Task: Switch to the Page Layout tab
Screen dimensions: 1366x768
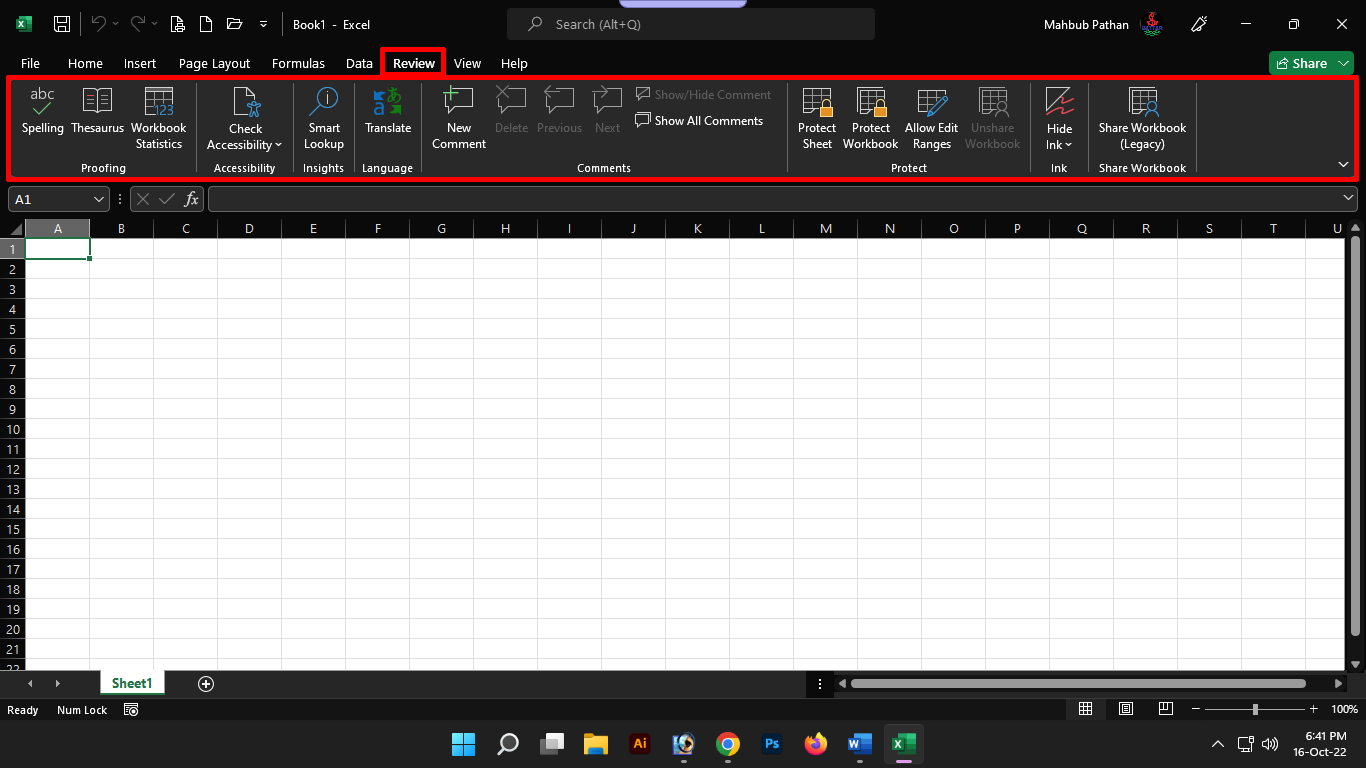Action: coord(214,63)
